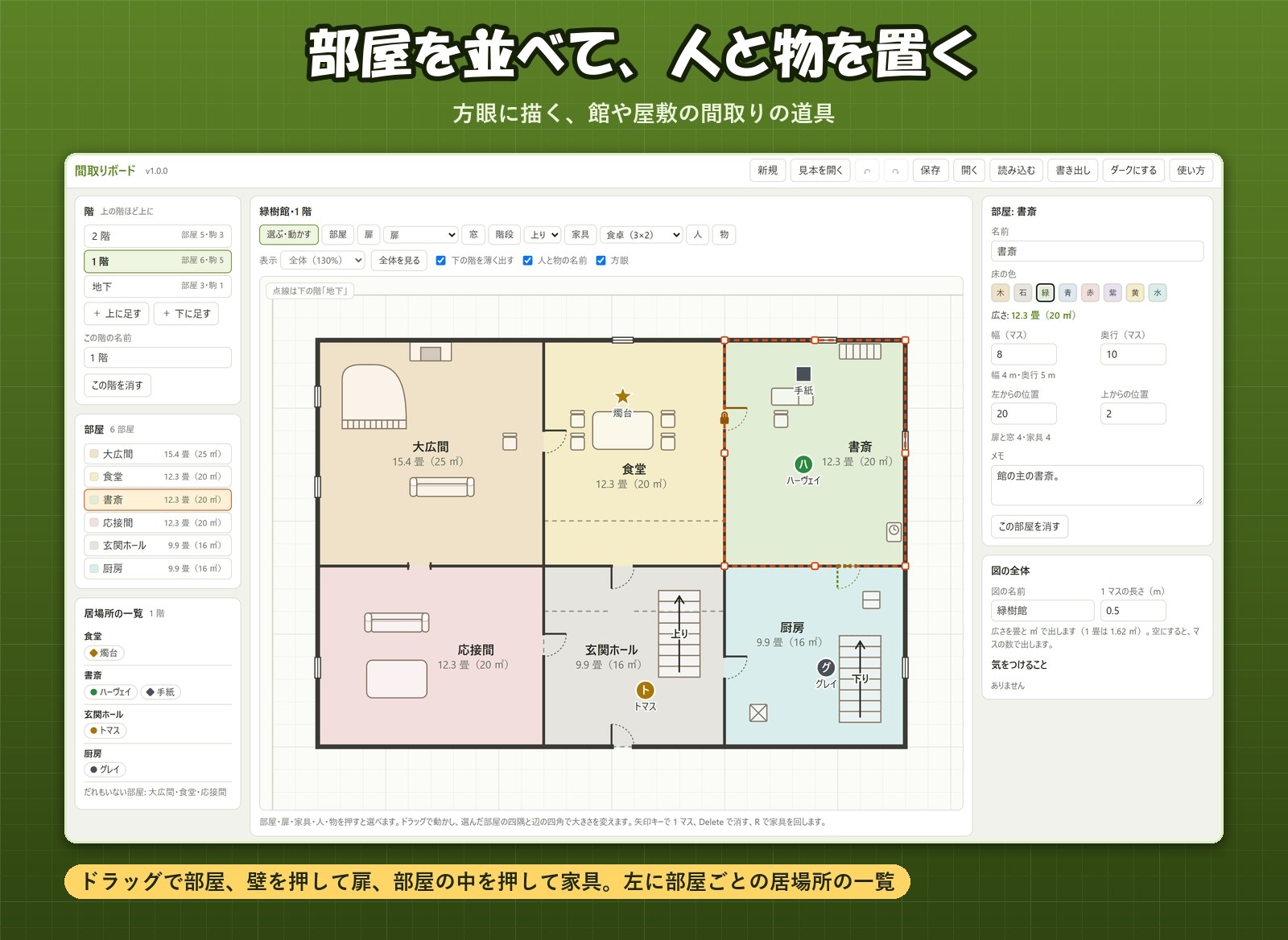
Task: Open the 全体（130%） zoom dropdown
Action: click(x=323, y=261)
